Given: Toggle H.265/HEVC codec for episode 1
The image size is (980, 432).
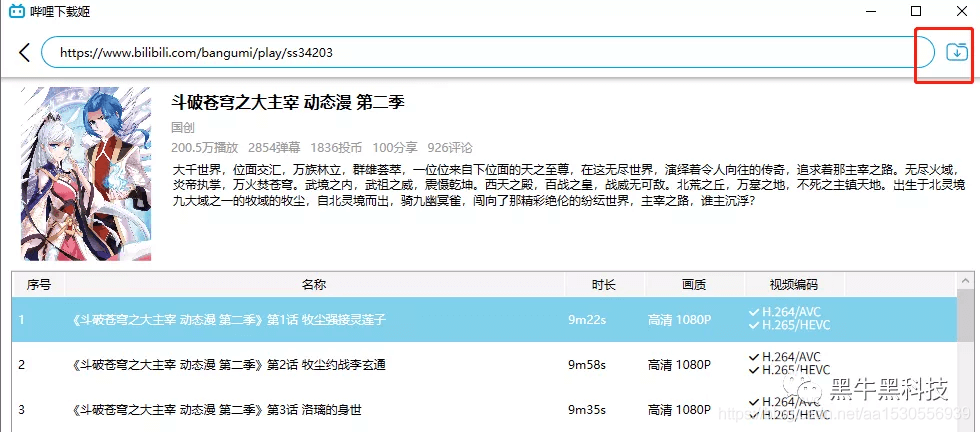Looking at the screenshot, I should (x=789, y=325).
